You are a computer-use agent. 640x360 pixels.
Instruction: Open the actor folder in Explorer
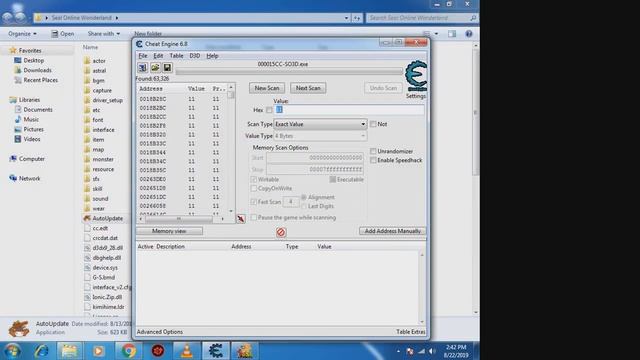coord(99,60)
